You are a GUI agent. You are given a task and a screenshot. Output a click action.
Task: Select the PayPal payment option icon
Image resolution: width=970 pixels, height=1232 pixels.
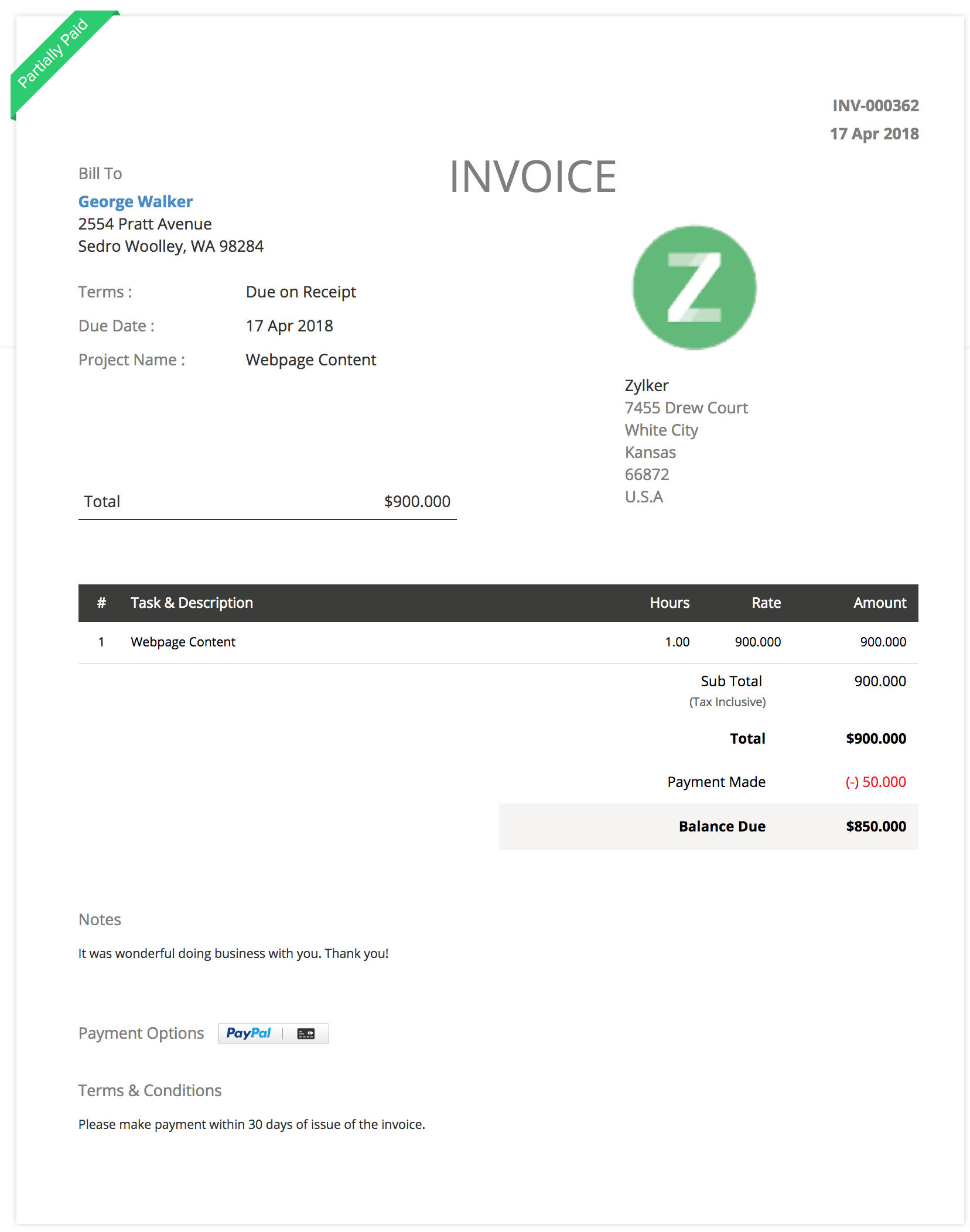tap(248, 1033)
